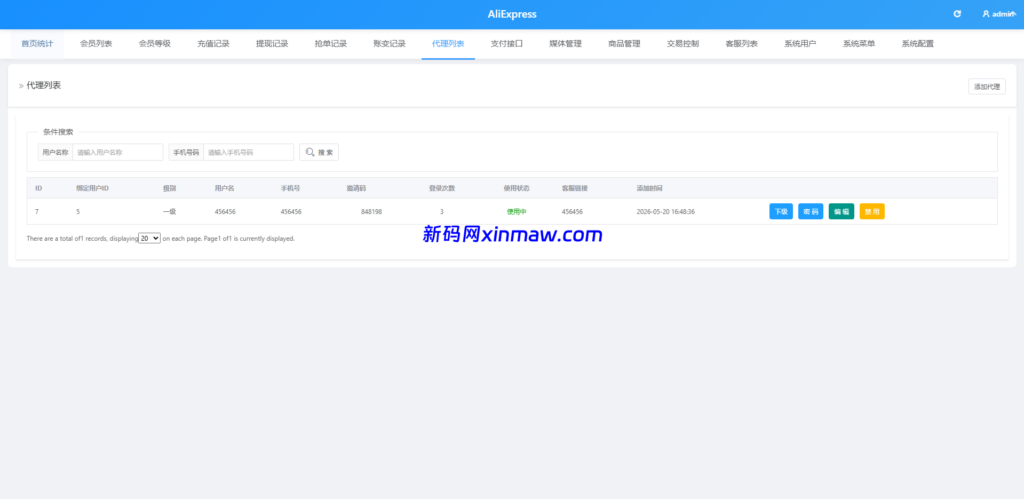Click the 密码 button for agent 7
This screenshot has height=499, width=1024.
[x=810, y=212]
